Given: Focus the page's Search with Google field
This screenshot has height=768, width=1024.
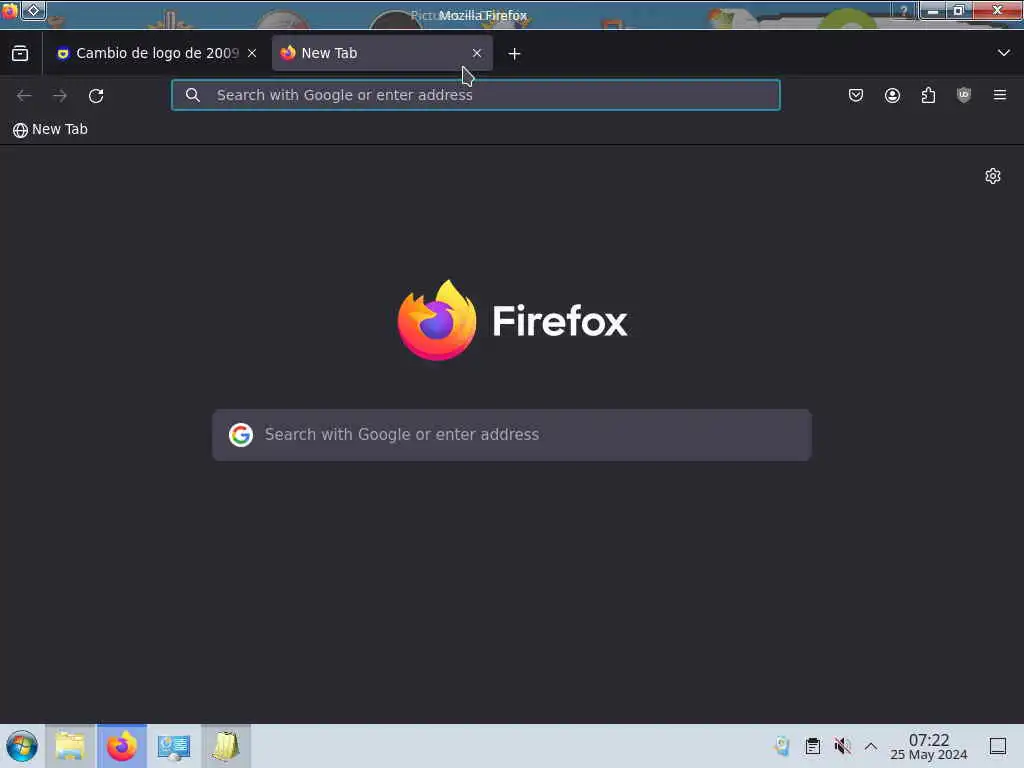Looking at the screenshot, I should coord(511,435).
